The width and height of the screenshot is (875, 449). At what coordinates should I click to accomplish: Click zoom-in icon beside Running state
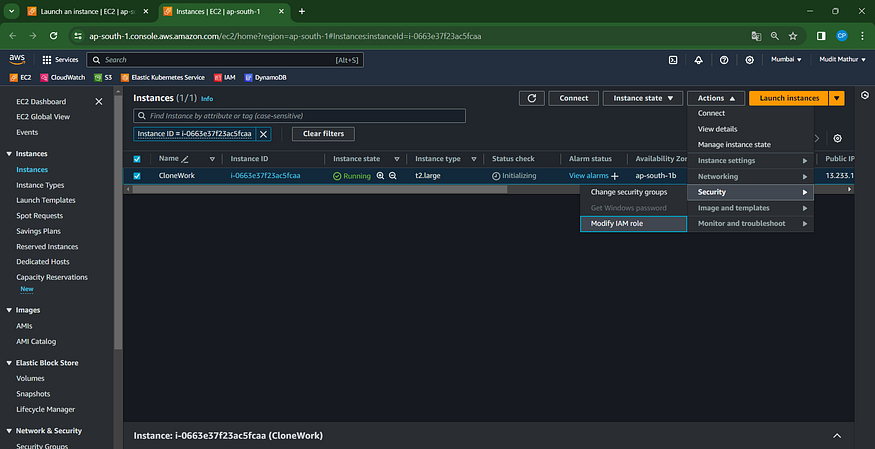tap(380, 176)
